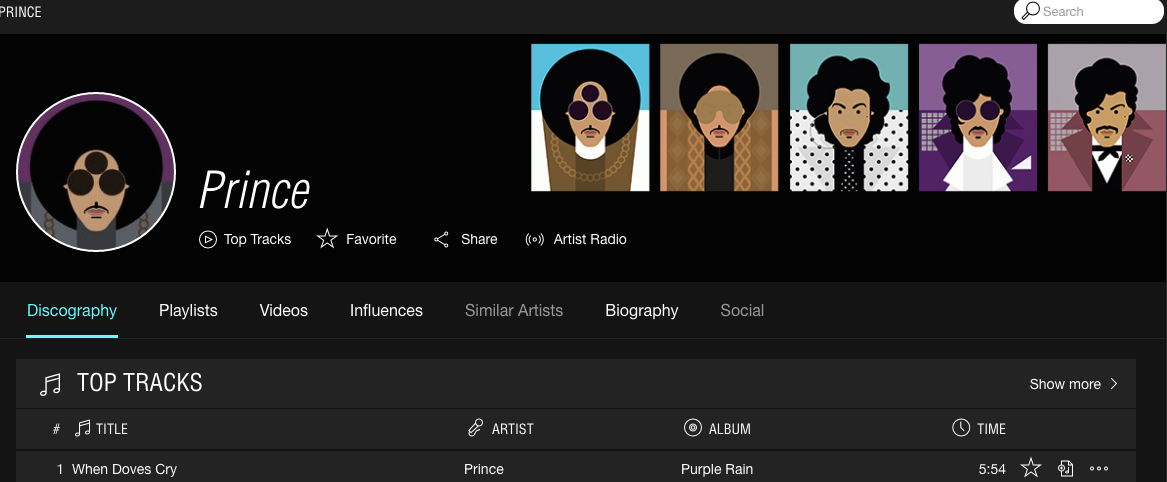Select the purple-background Prince portrait thumbnail
This screenshot has height=482, width=1167.
pos(978,118)
